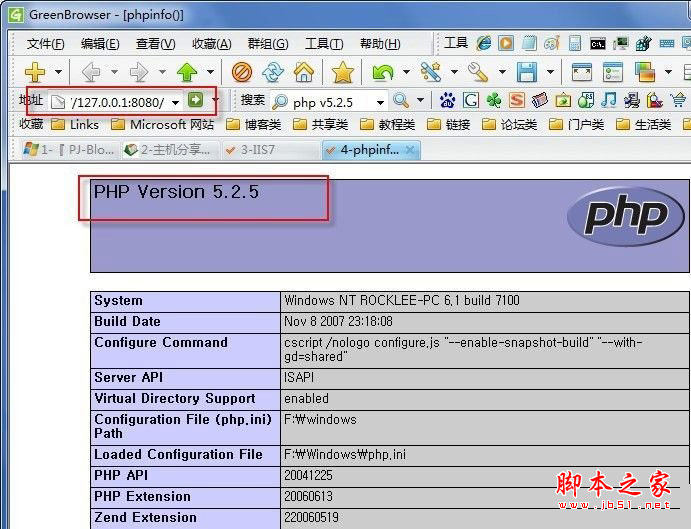Click the Google G search icon
691x529 pixels.
tap(471, 101)
